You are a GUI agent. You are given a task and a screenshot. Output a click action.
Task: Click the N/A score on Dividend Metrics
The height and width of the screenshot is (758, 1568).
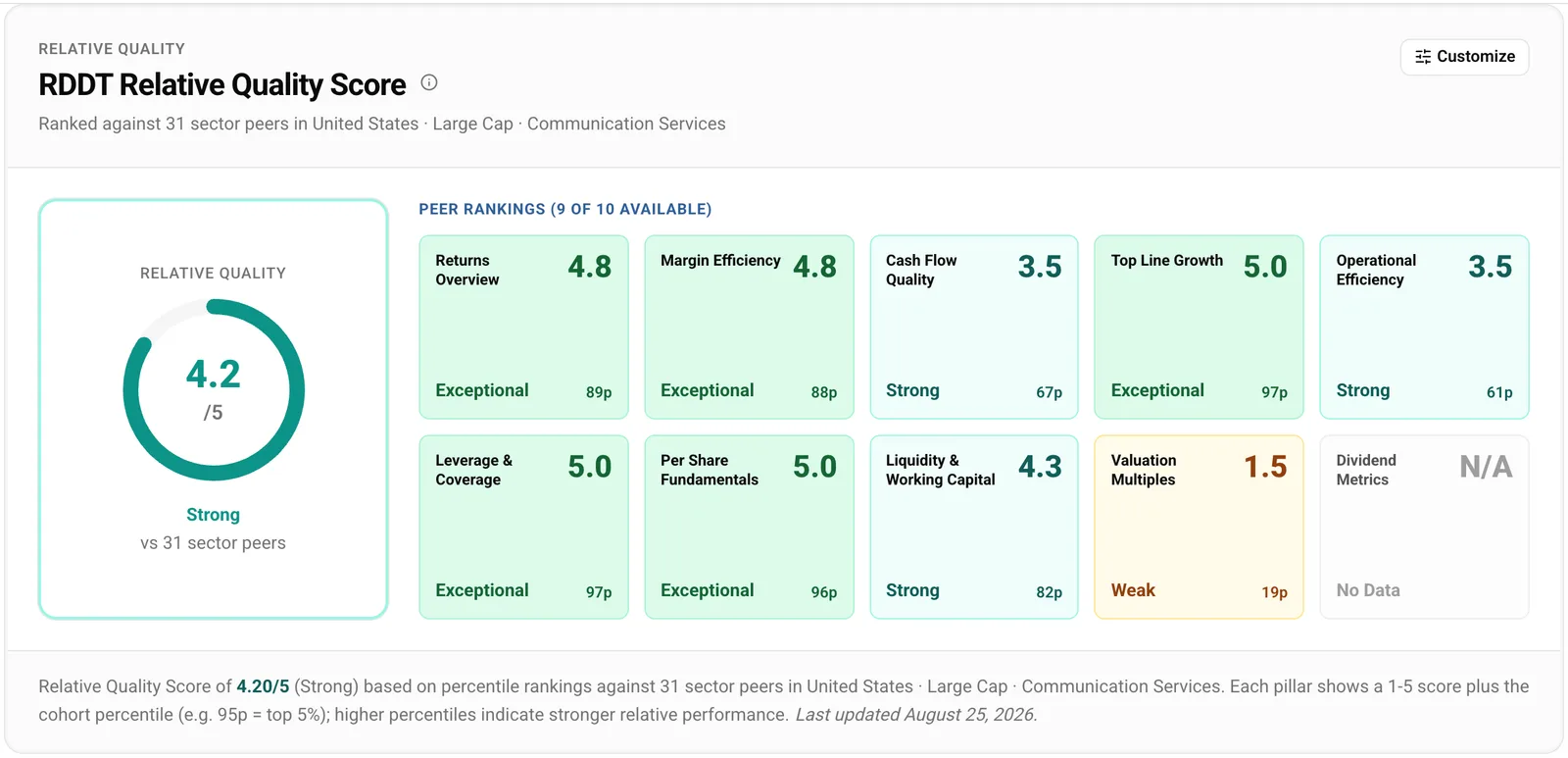(x=1486, y=467)
